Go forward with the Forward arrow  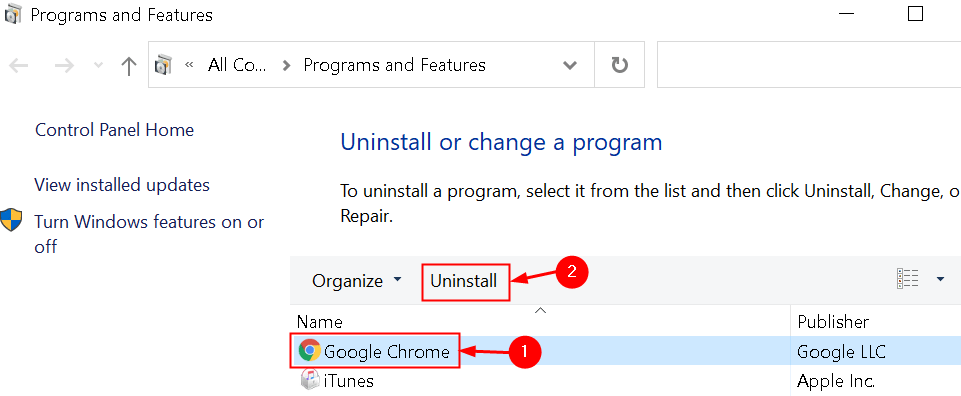(64, 66)
